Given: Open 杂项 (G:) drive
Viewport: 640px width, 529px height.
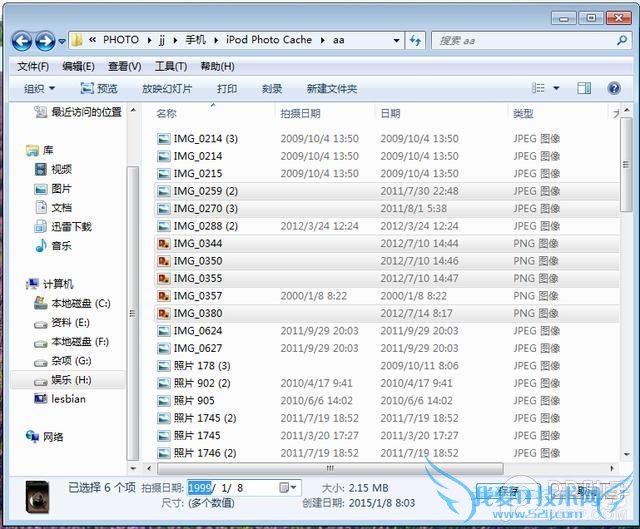Looking at the screenshot, I should click(63, 361).
